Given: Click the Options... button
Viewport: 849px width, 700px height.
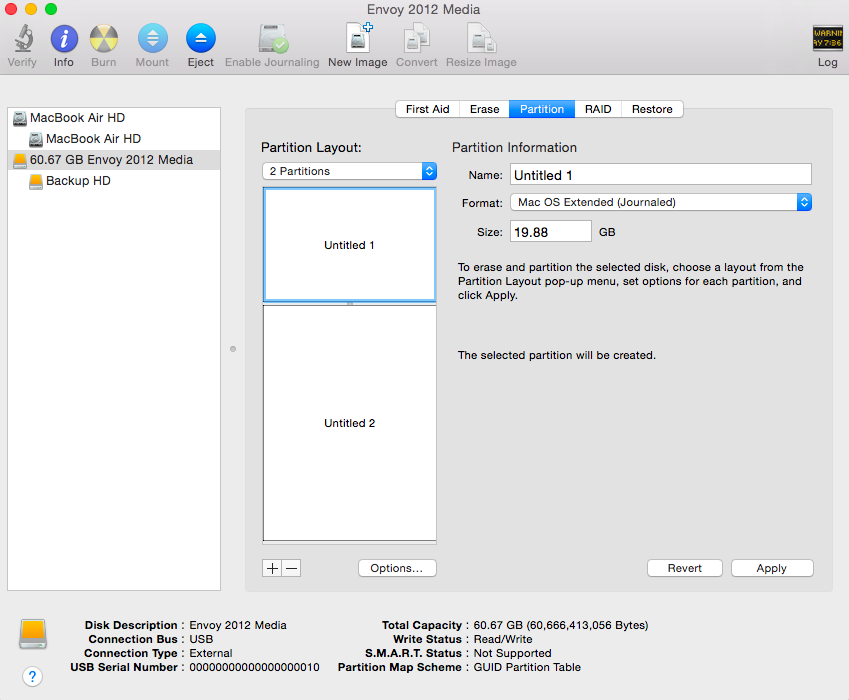Looking at the screenshot, I should click(x=397, y=568).
